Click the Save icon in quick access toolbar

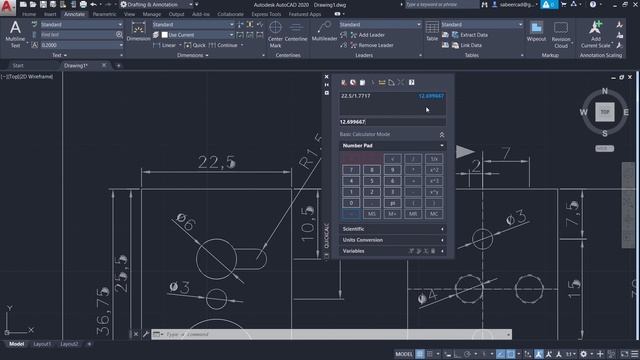tap(43, 4)
